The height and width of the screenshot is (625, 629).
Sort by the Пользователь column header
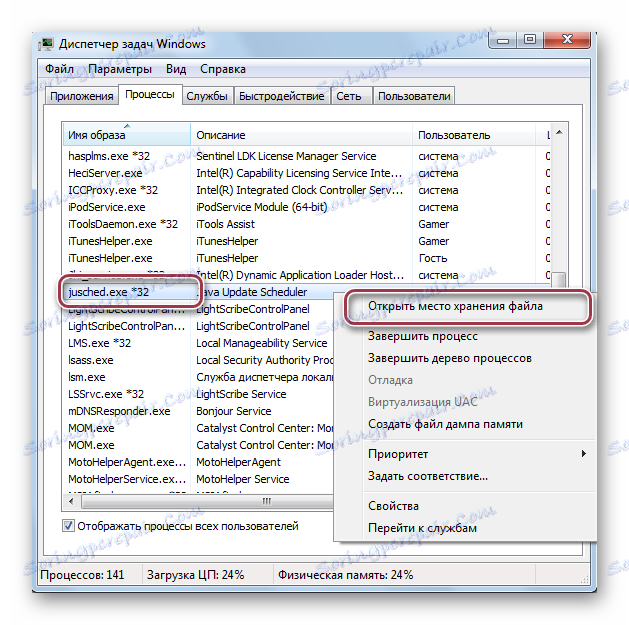click(x=474, y=135)
